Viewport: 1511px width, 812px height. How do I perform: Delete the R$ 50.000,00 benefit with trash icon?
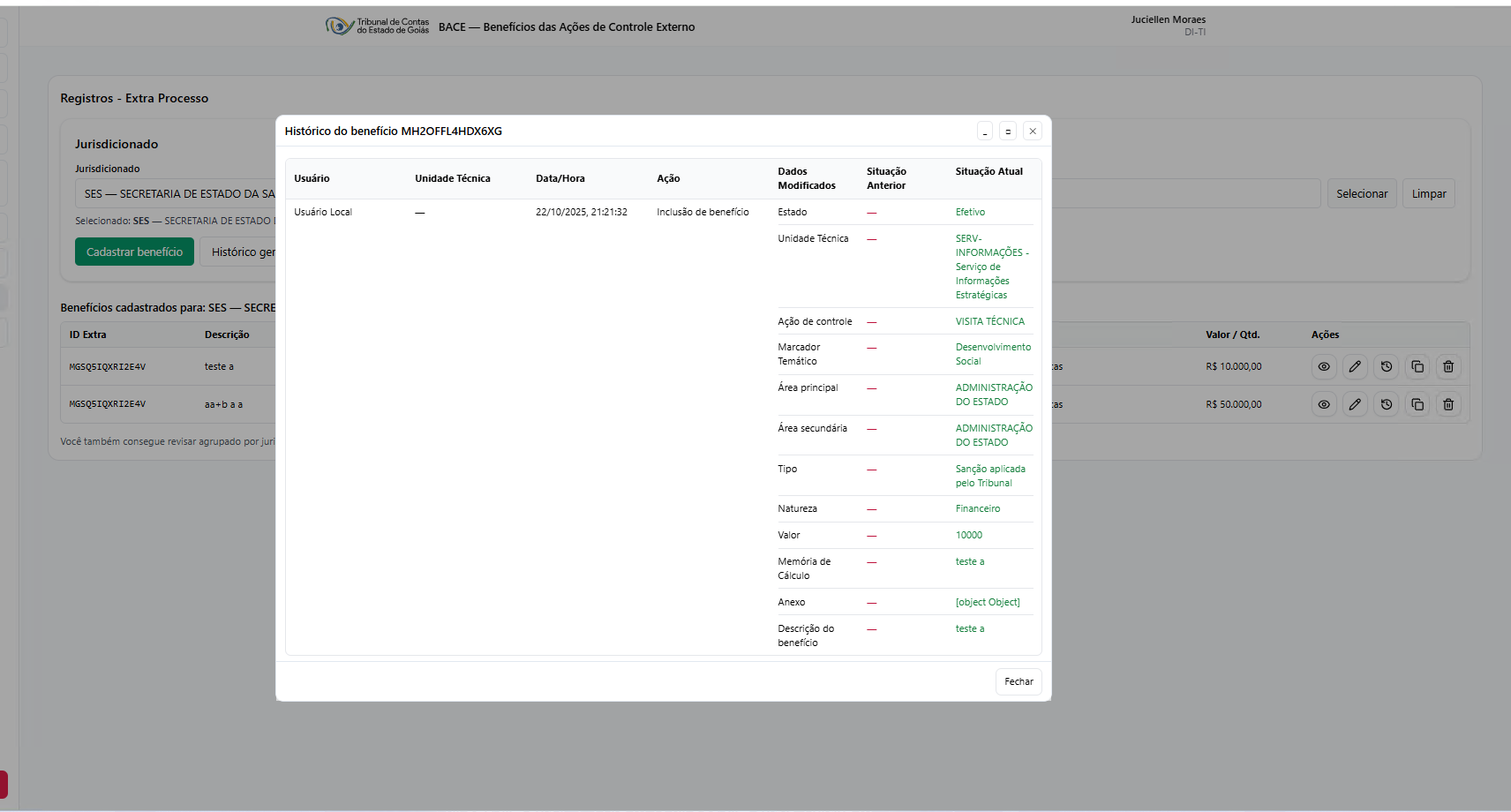tap(1448, 404)
